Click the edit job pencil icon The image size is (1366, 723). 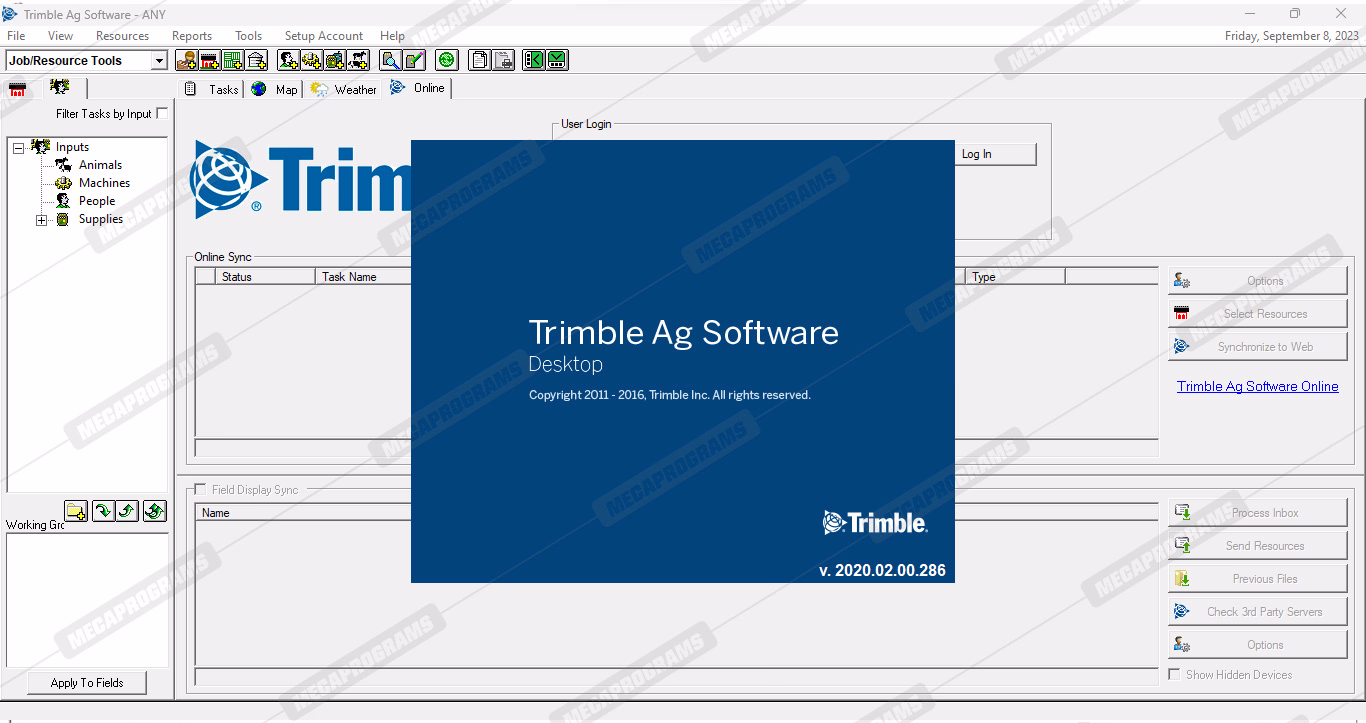[414, 60]
